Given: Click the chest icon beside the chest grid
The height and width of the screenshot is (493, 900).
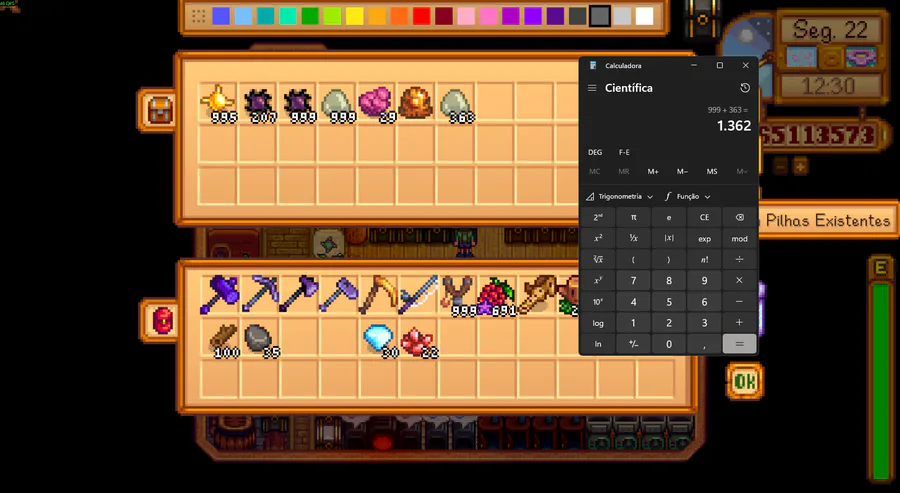Looking at the screenshot, I should click(x=158, y=110).
